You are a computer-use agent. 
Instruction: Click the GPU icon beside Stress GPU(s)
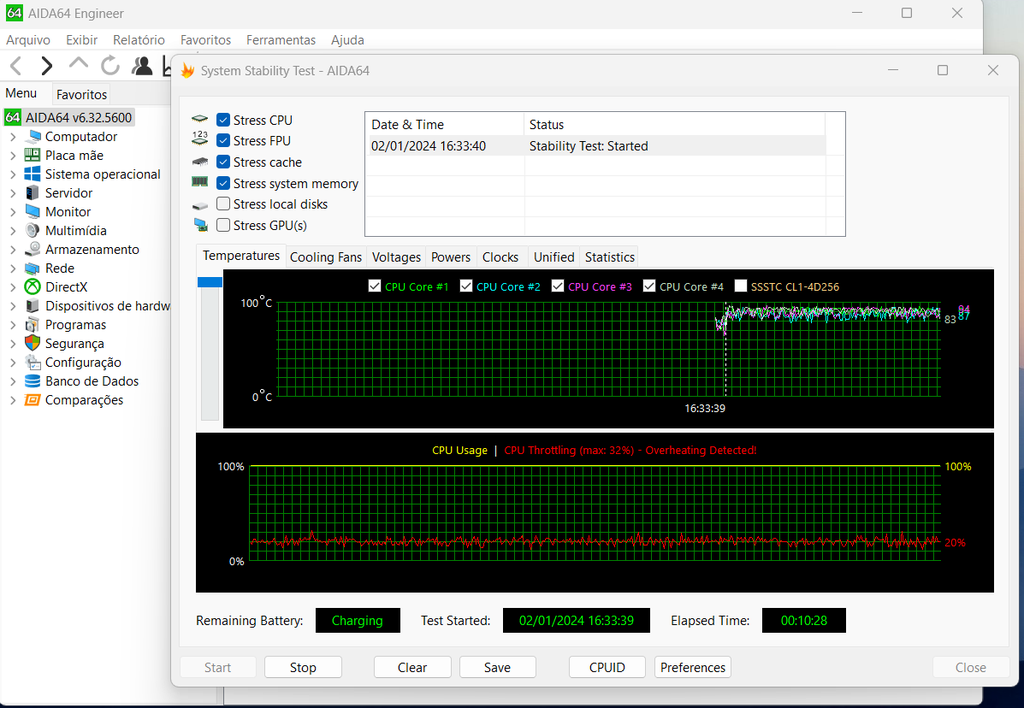(x=199, y=224)
